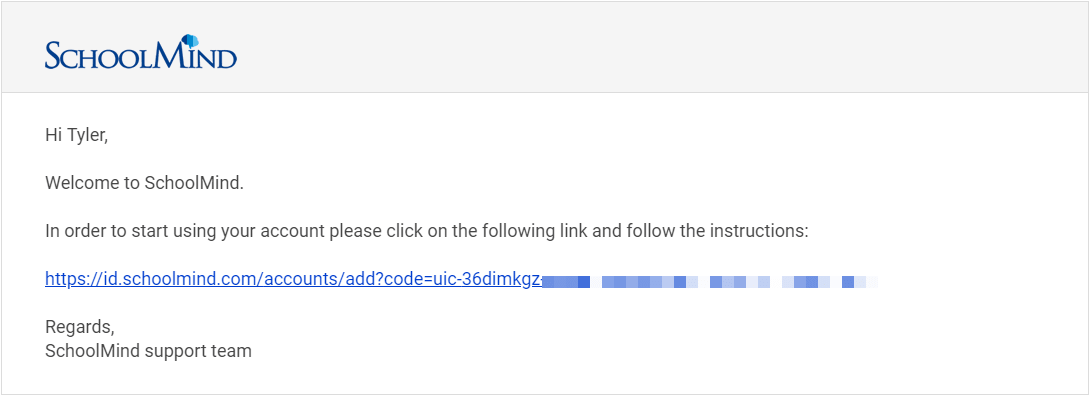
Task: Click the name "Tyler" in the greeting
Action: pyautogui.click(x=86, y=135)
